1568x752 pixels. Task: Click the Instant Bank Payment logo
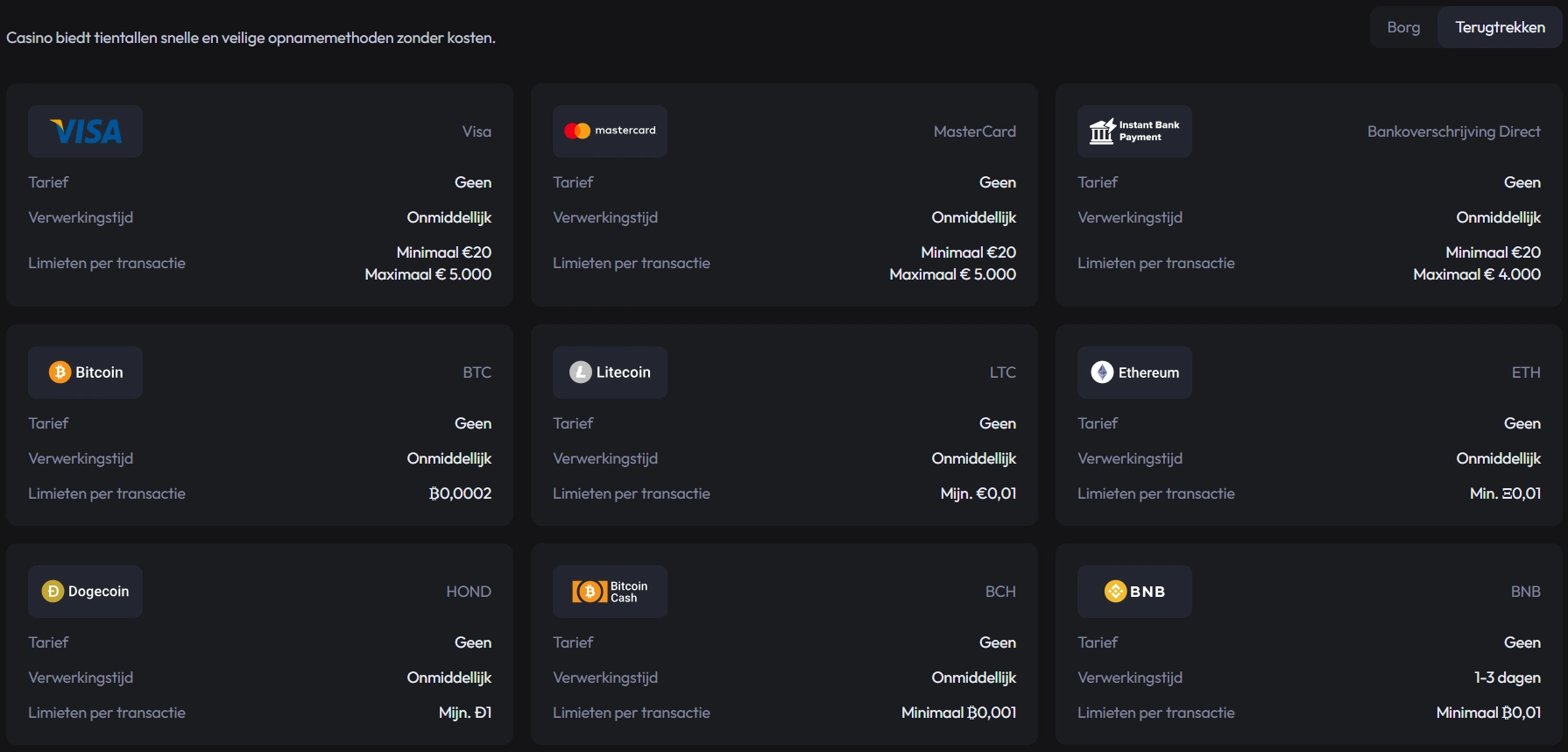click(x=1134, y=131)
